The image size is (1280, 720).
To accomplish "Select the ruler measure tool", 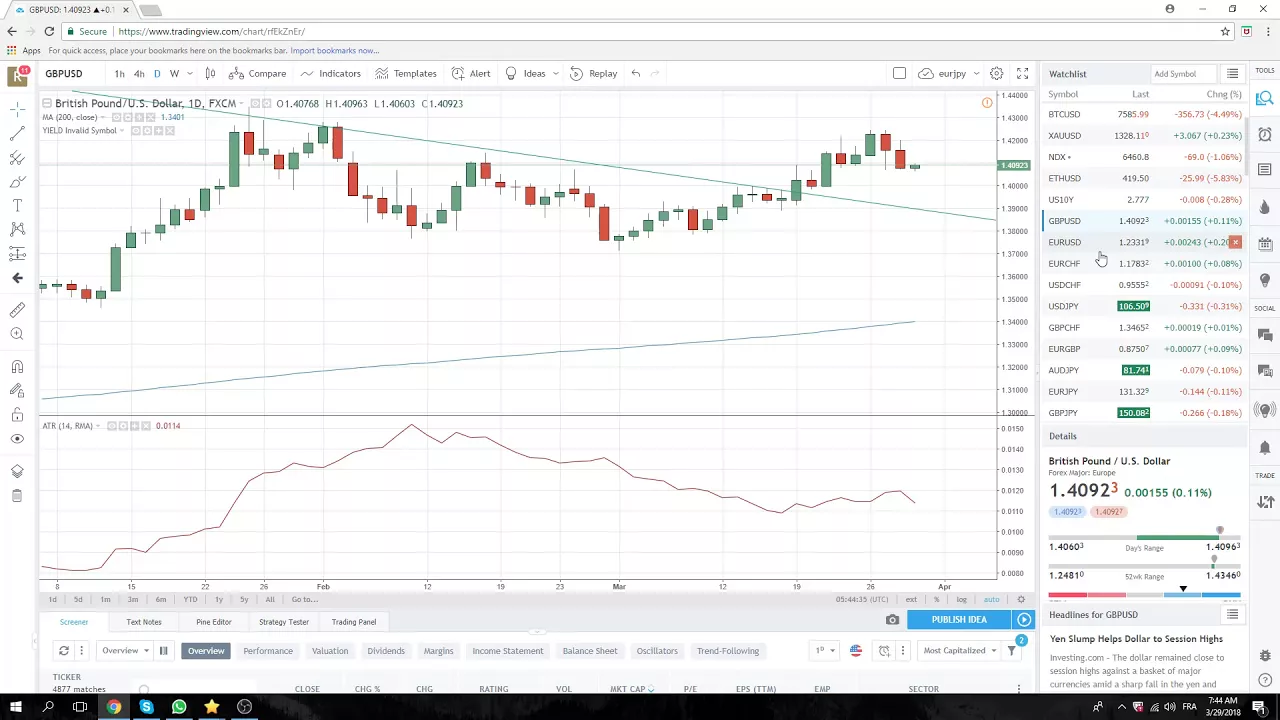I will [x=17, y=310].
